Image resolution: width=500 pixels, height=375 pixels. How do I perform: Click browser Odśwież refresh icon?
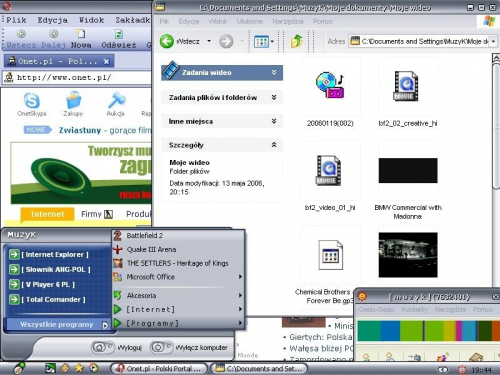(119, 34)
